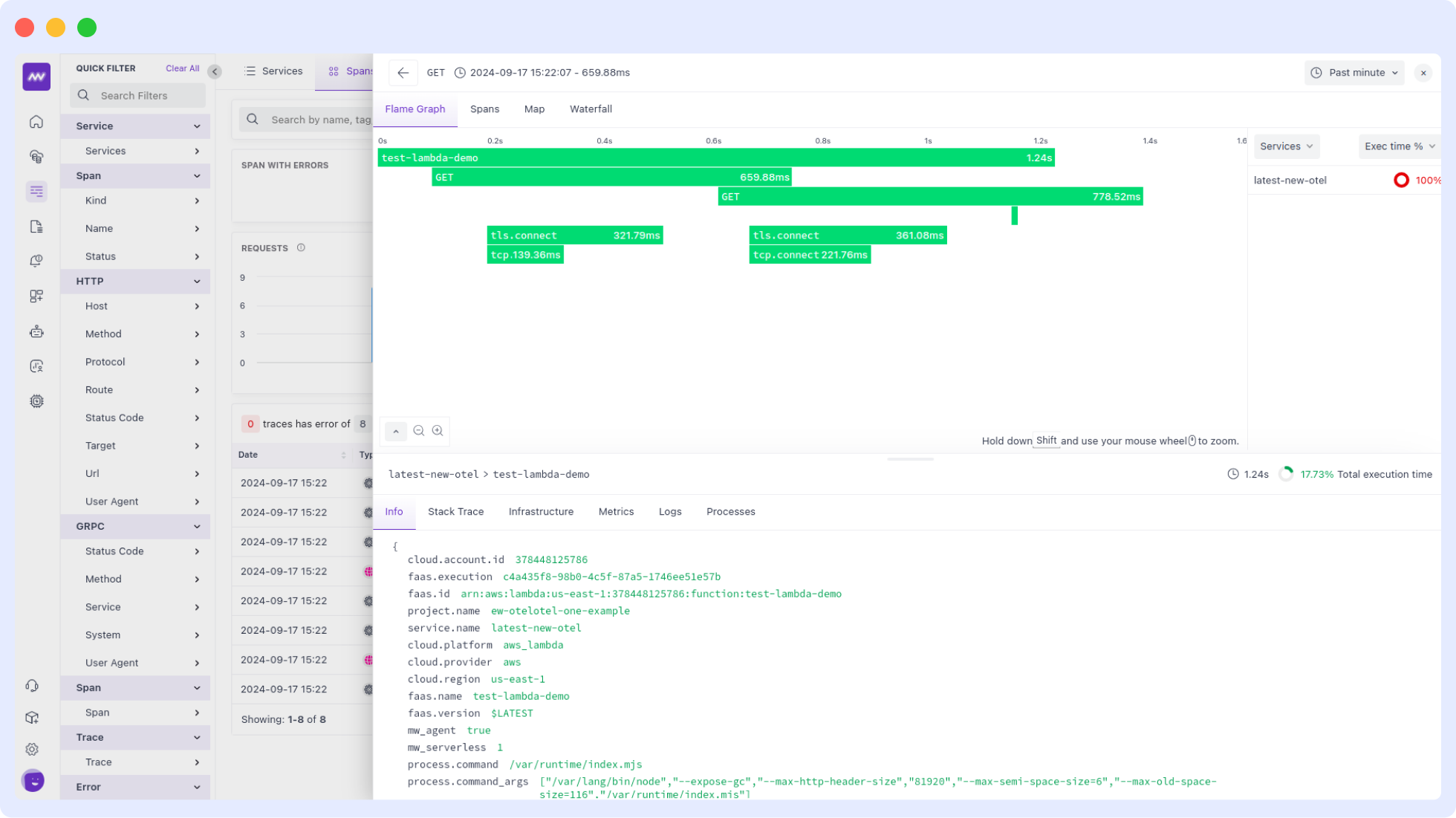Open the Logs document icon in sidebar
The height and width of the screenshot is (818, 1456).
36,226
